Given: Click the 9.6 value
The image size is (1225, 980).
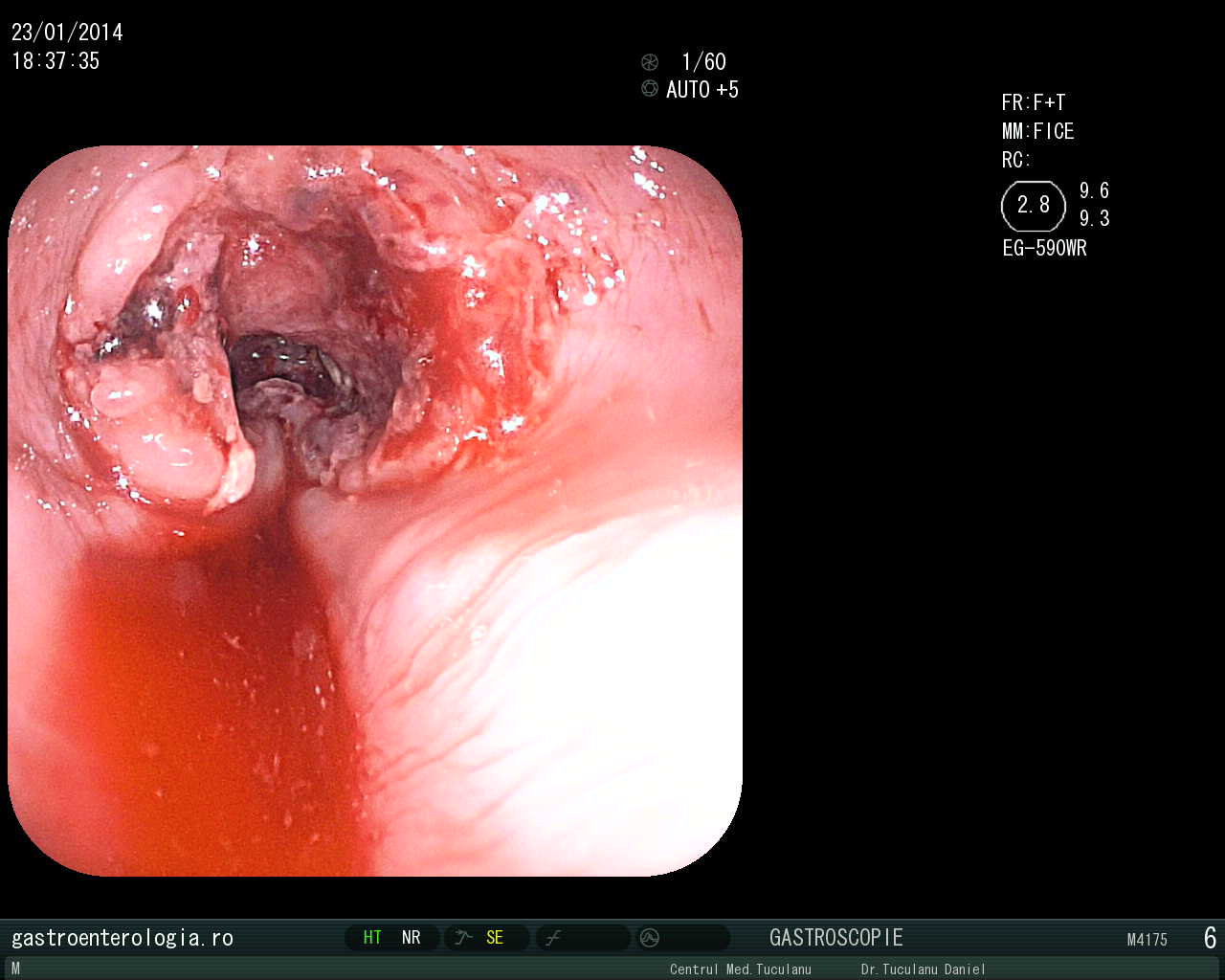Looking at the screenshot, I should (x=1095, y=190).
